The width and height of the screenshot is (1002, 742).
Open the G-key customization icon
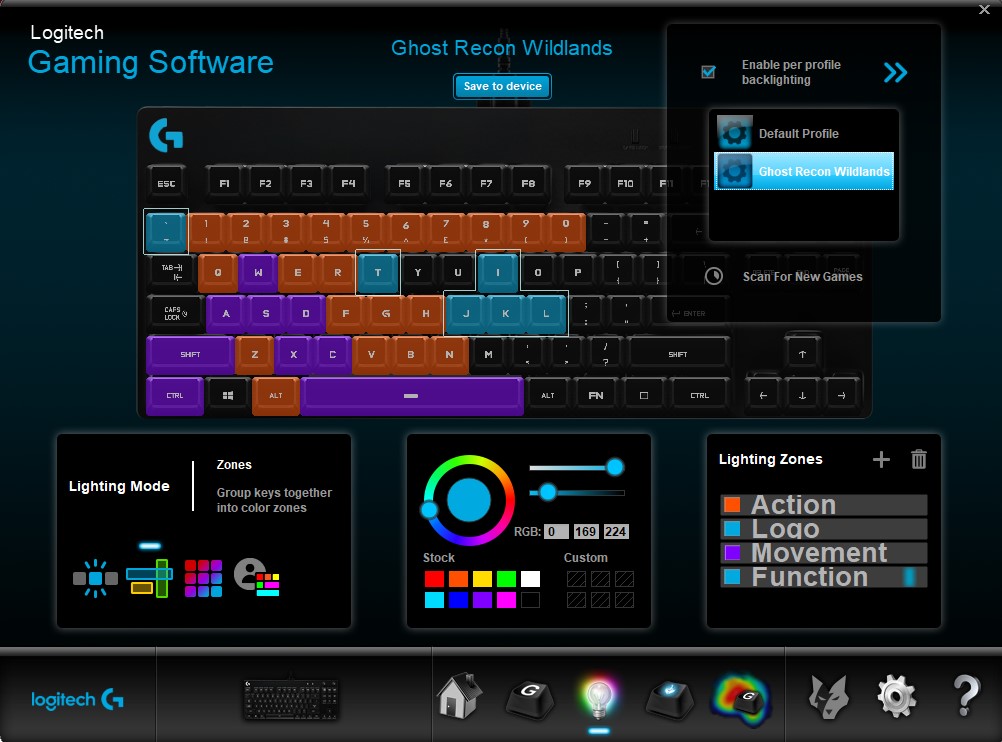[530, 698]
